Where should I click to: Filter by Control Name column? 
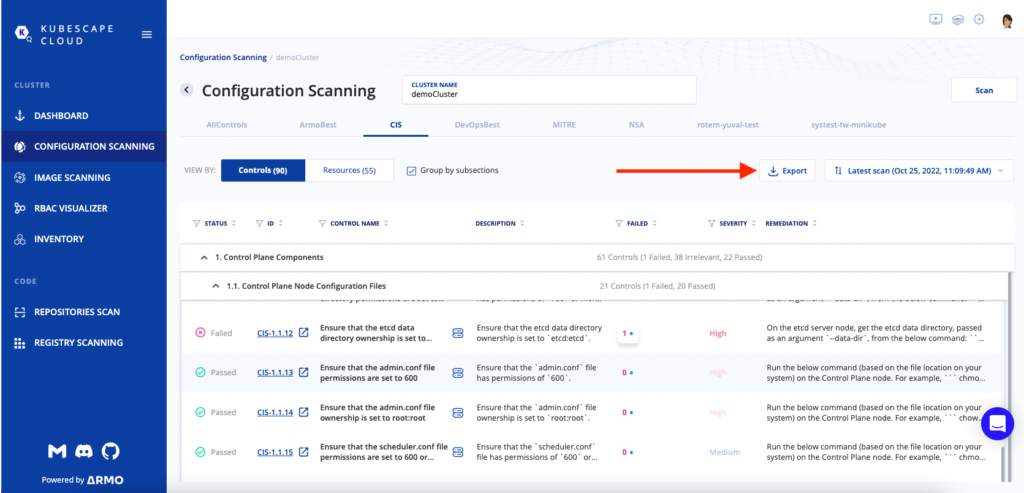pos(323,223)
